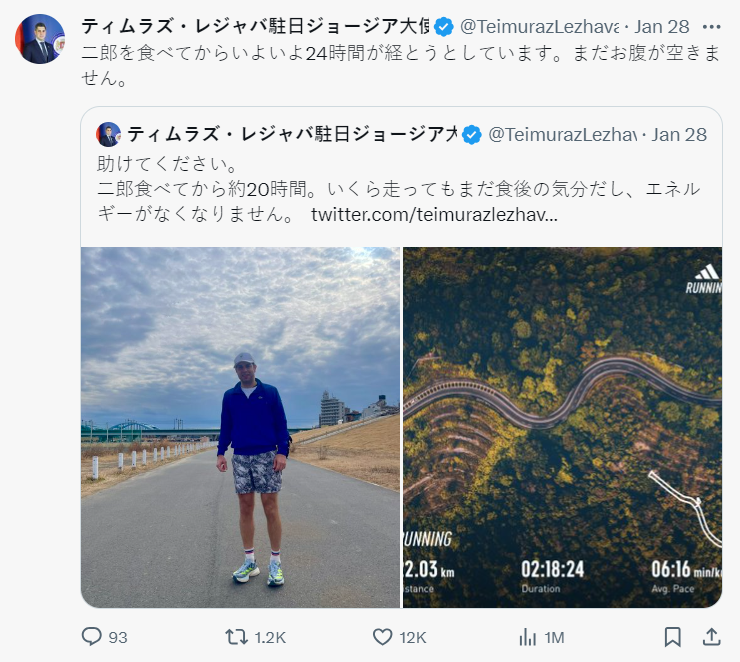Click the share upload icon

[x=711, y=636]
